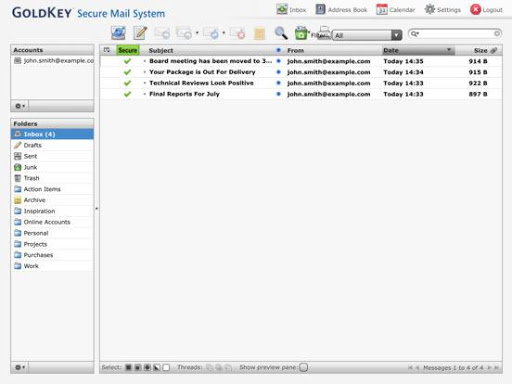Viewport: 512px width, 384px height.
Task: Click the yellow Archive toolbar icon
Action: click(259, 34)
